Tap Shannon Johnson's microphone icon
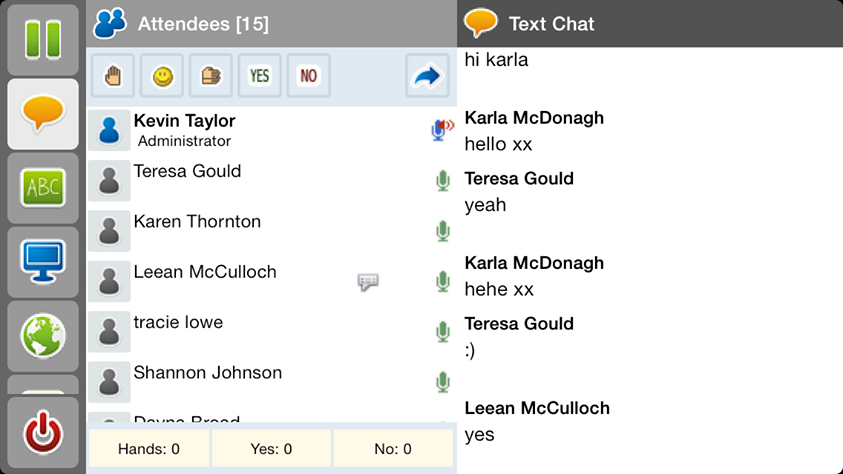The height and width of the screenshot is (474, 843). tap(442, 382)
